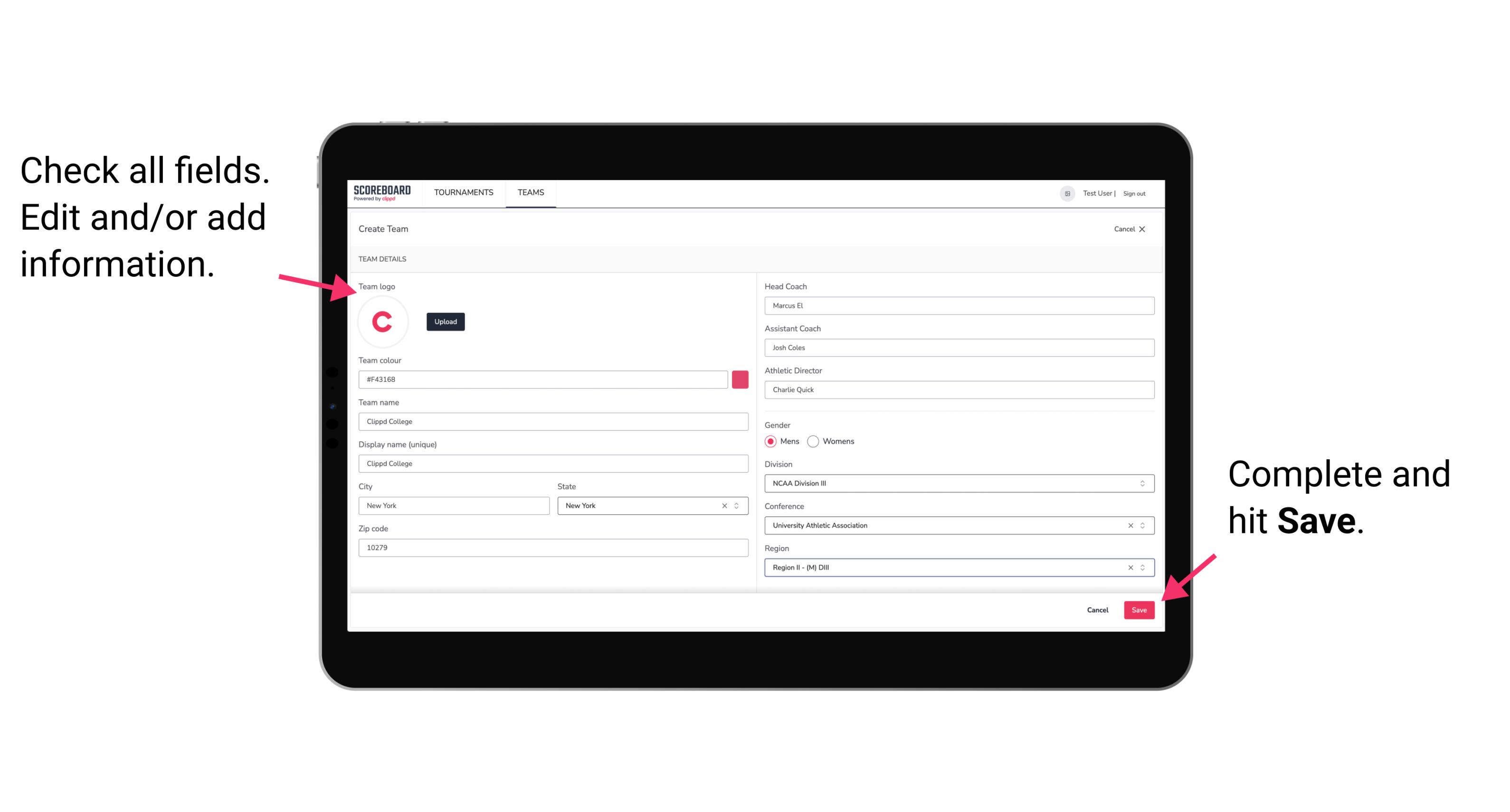1510x812 pixels.
Task: Expand the Conference dropdown
Action: 1143,525
